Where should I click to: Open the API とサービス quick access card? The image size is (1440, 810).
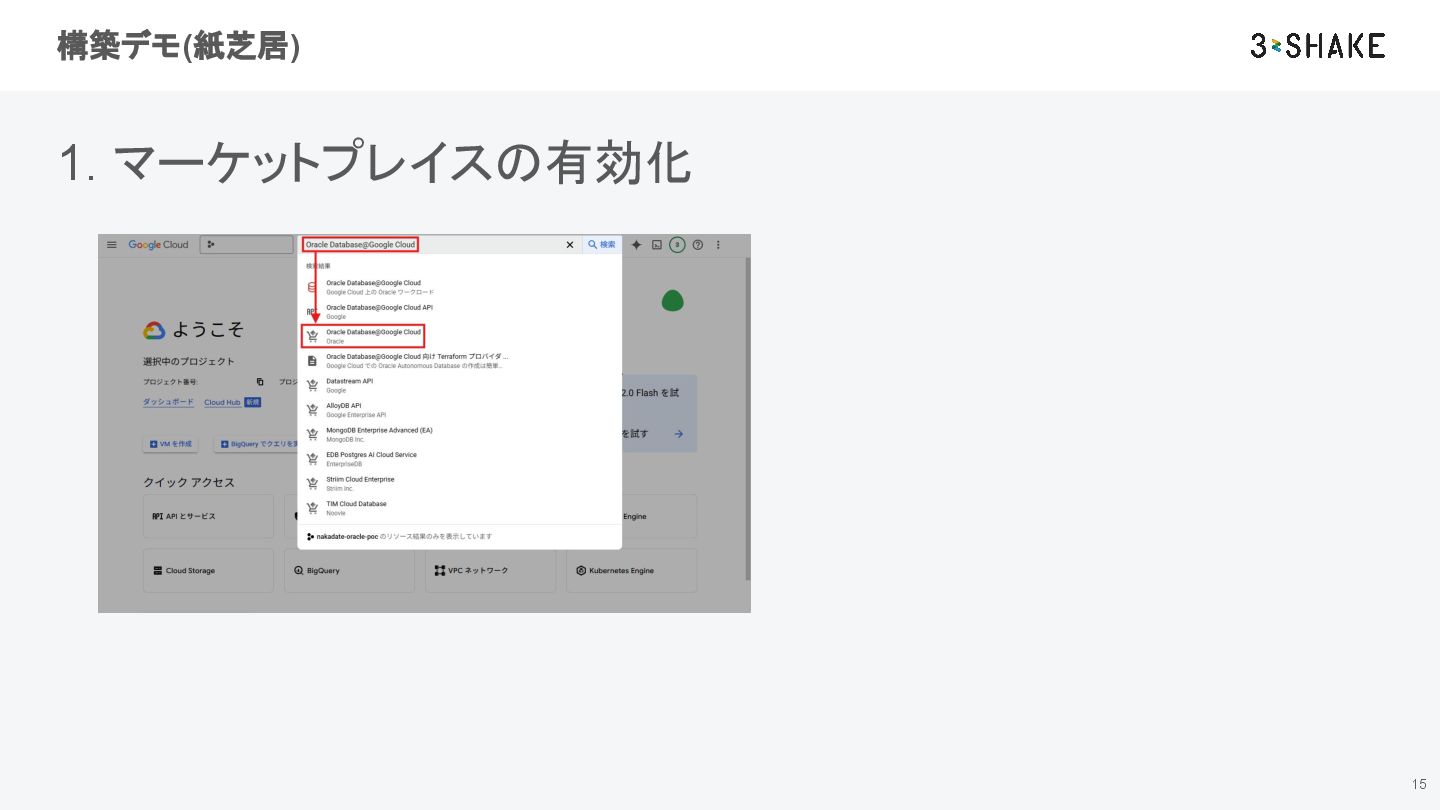pos(208,516)
